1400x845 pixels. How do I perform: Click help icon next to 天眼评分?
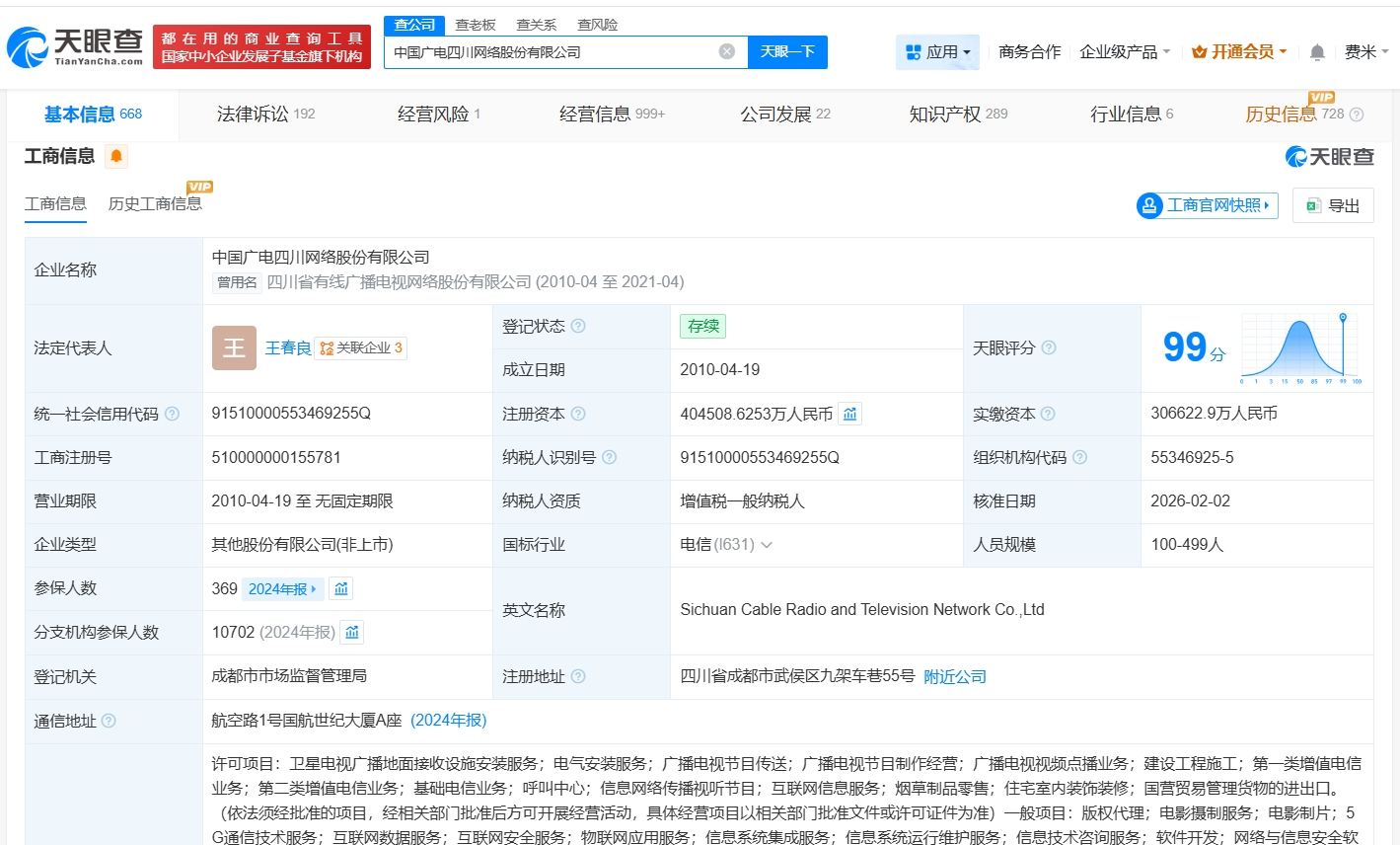(1049, 347)
